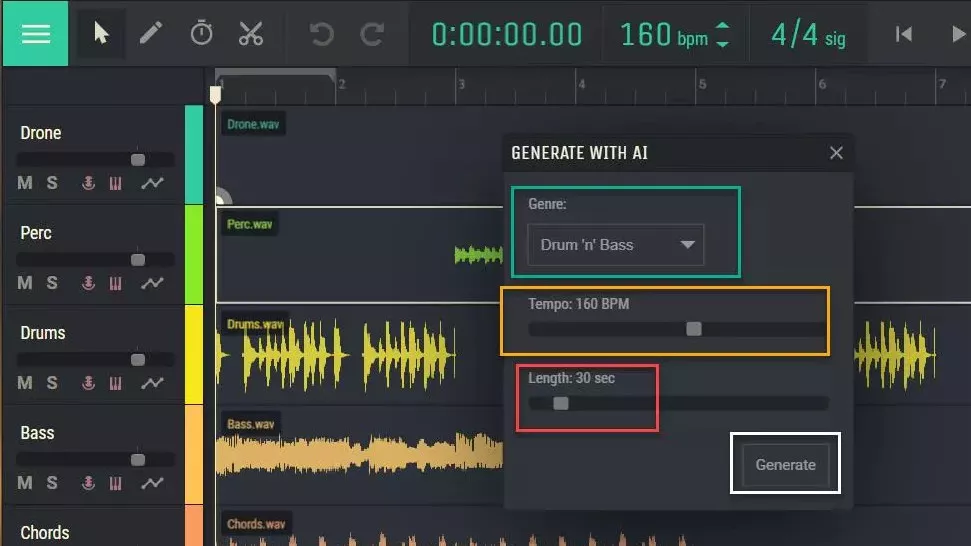Solo the Perc track
The height and width of the screenshot is (546, 971).
pos(52,283)
